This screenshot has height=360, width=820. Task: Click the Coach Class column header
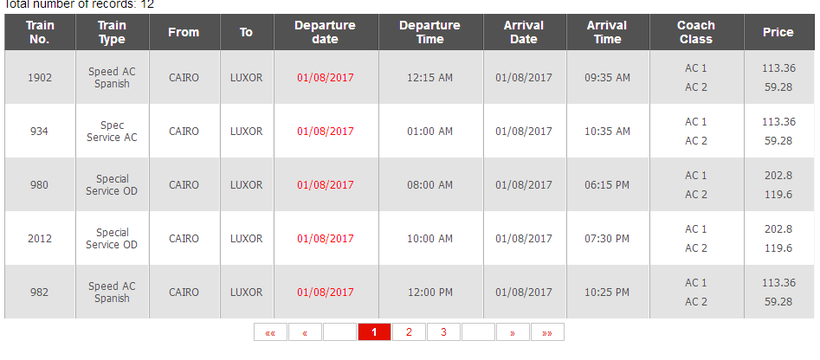coord(697,32)
